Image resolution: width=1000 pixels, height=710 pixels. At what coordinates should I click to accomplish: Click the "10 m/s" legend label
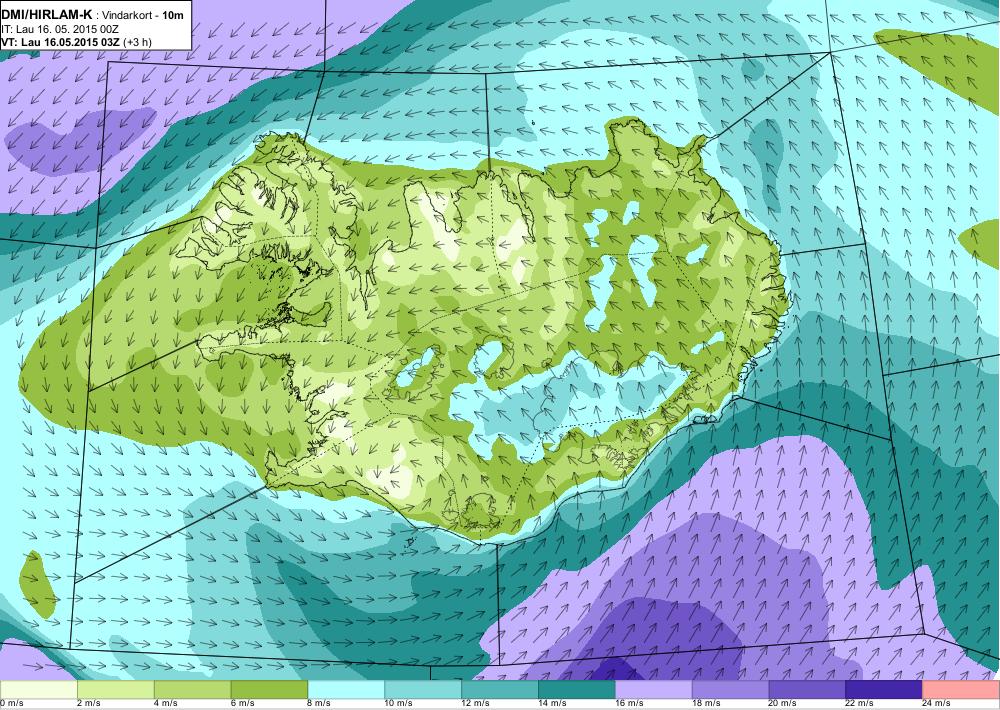399,704
